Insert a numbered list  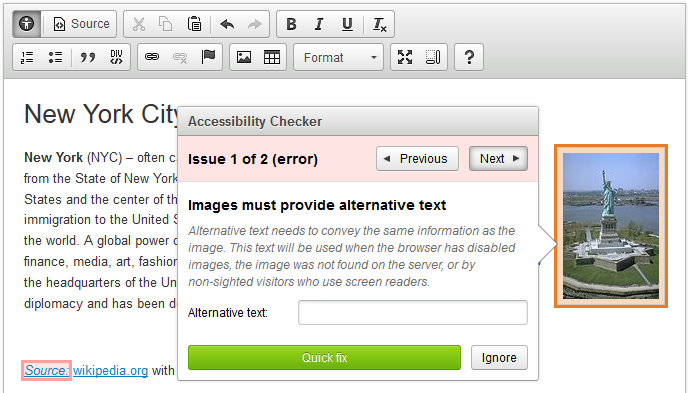(27, 57)
